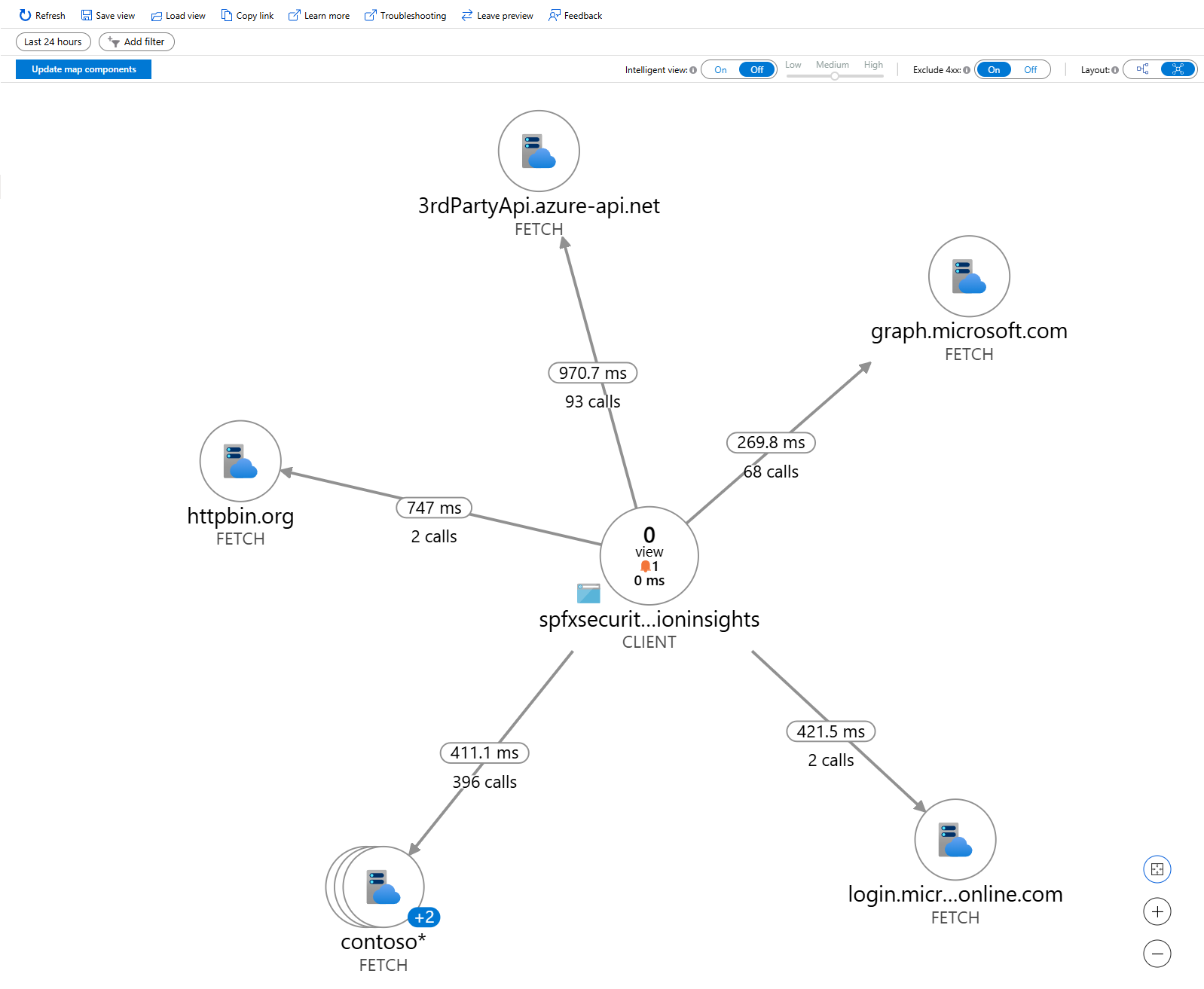Click the Refresh icon
This screenshot has width=1204, height=989.
tap(25, 15)
